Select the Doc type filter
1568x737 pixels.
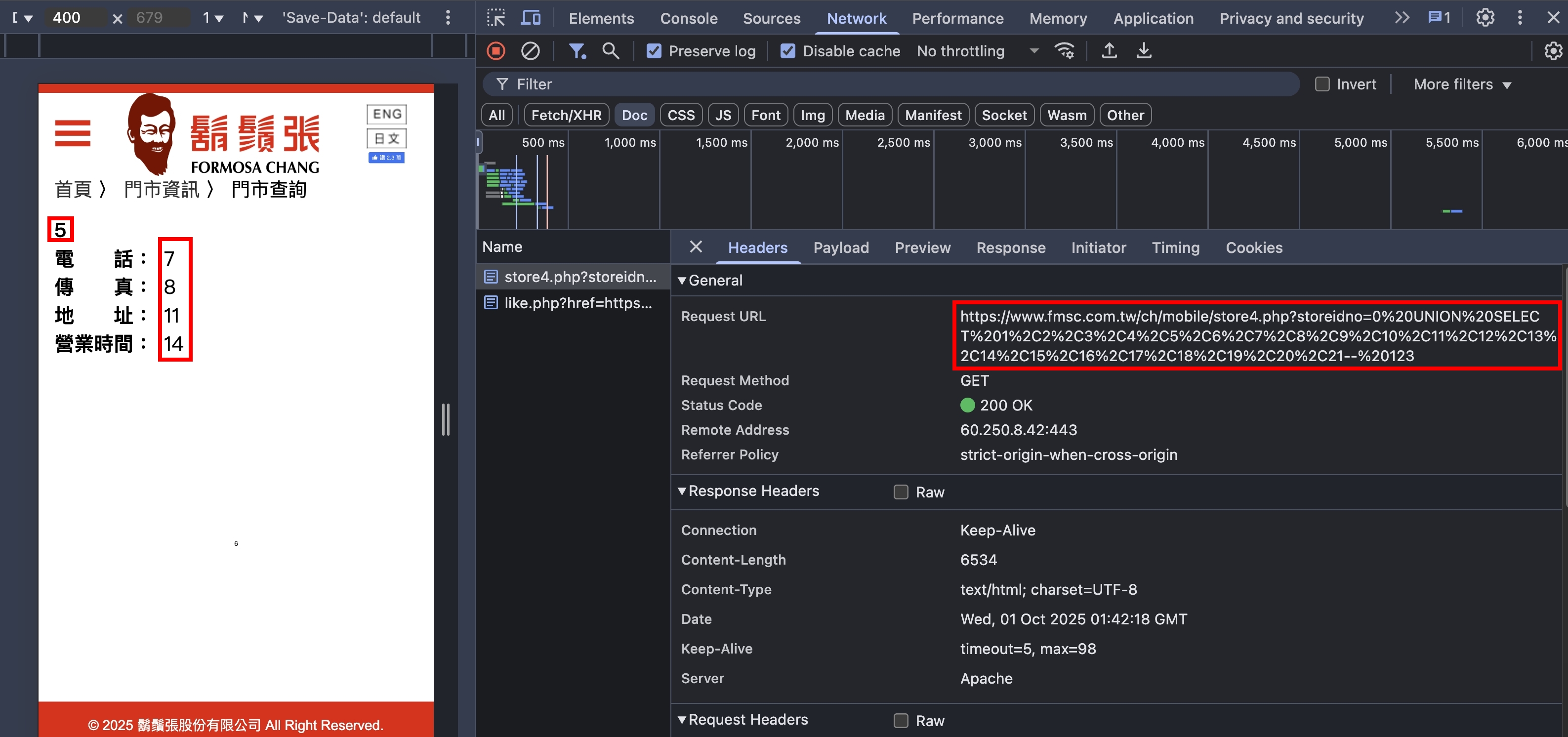pos(634,115)
